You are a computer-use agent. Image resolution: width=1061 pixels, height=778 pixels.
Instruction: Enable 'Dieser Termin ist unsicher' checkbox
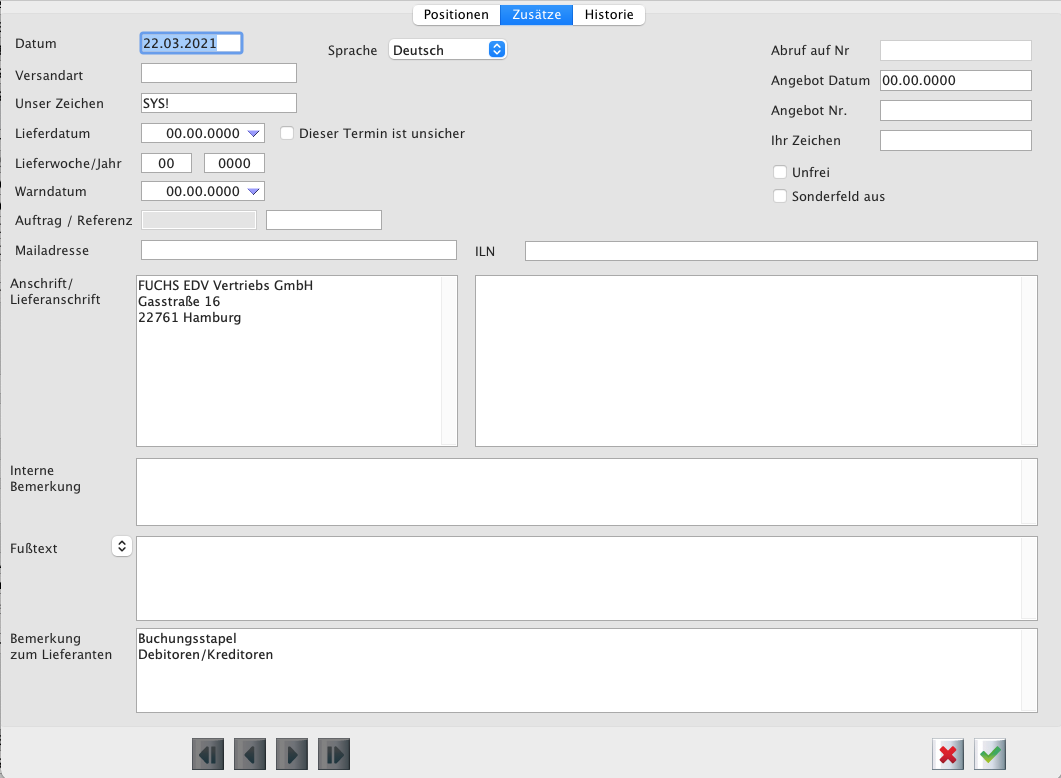287,133
